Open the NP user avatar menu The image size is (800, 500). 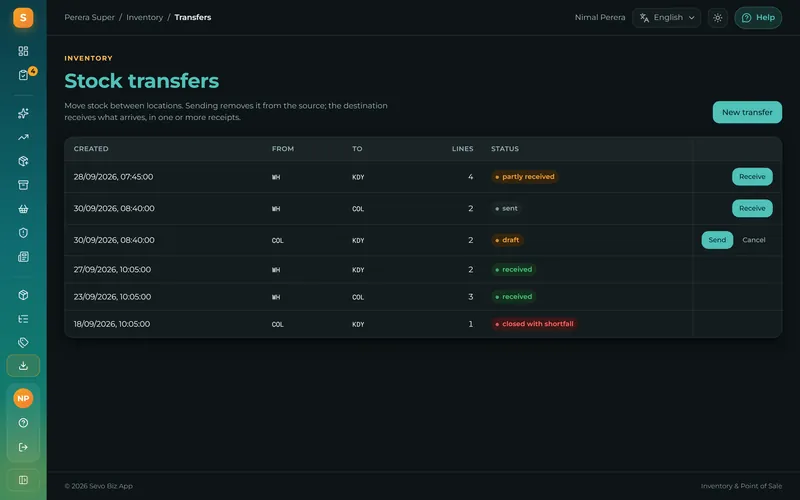click(23, 398)
